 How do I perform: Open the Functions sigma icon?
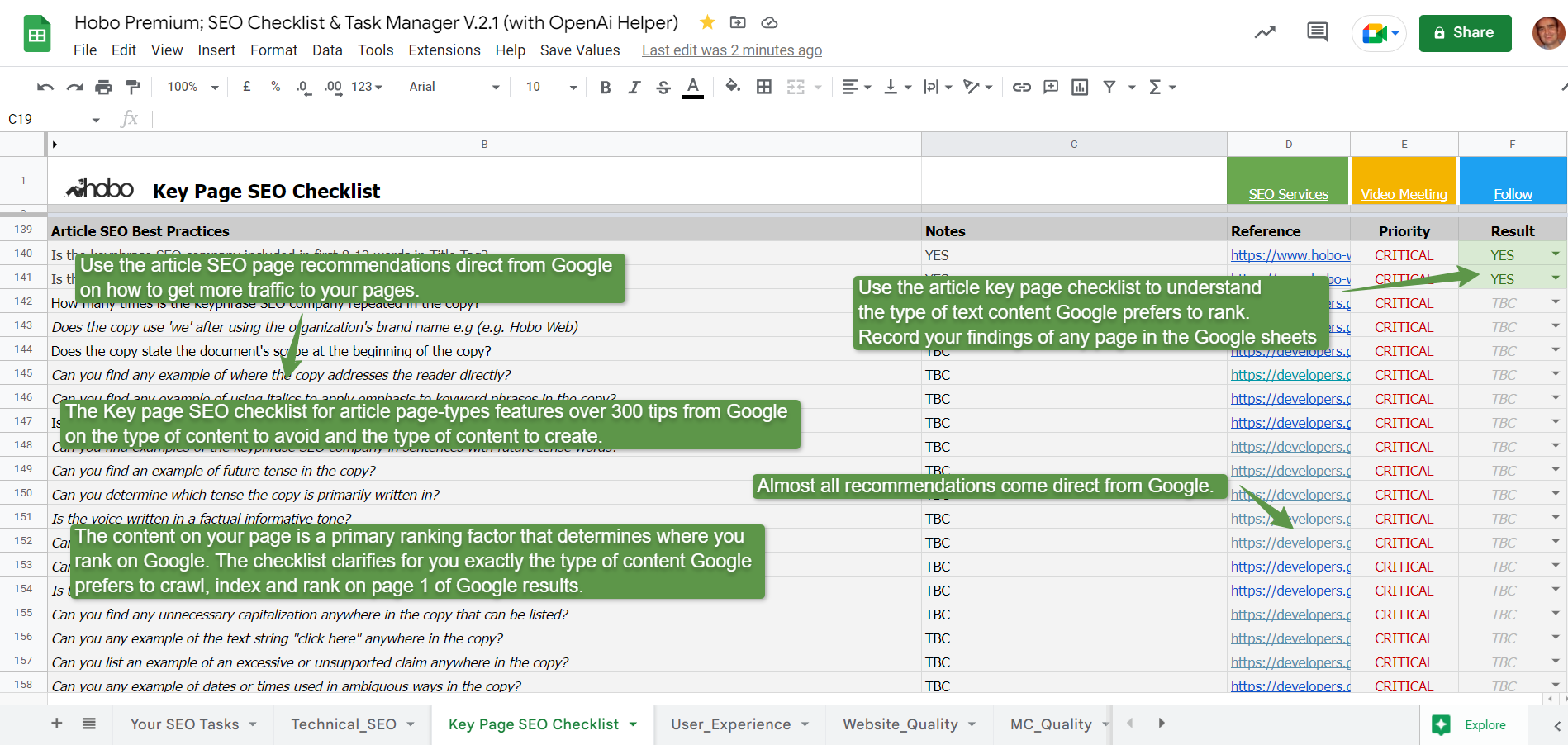(1155, 87)
